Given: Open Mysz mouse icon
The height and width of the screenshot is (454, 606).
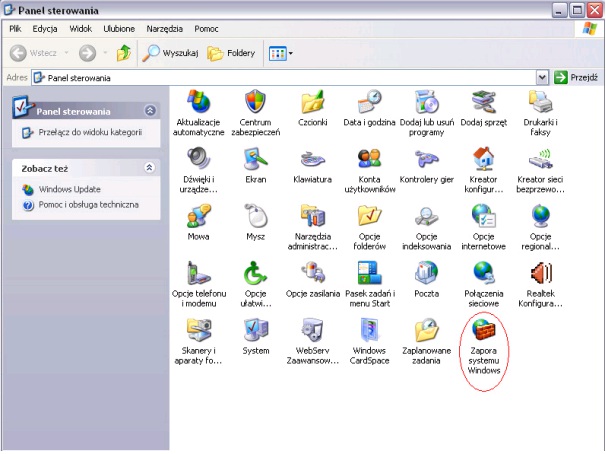Looking at the screenshot, I should (x=255, y=216).
